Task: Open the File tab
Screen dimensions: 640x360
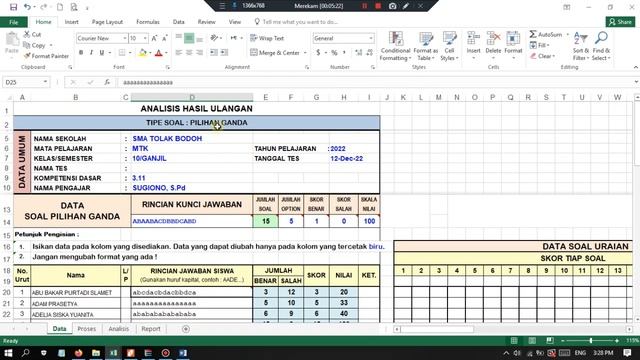Action: [13, 22]
